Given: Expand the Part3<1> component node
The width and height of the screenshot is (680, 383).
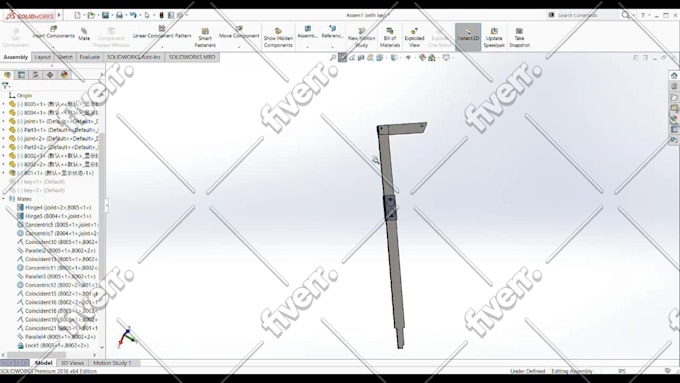Looking at the screenshot, I should [x=3, y=130].
